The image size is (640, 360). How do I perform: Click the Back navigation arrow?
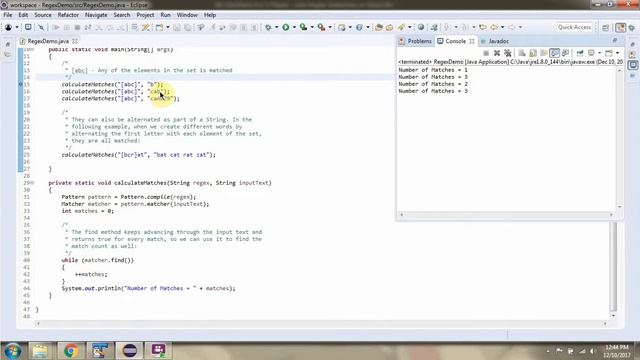tap(494, 27)
